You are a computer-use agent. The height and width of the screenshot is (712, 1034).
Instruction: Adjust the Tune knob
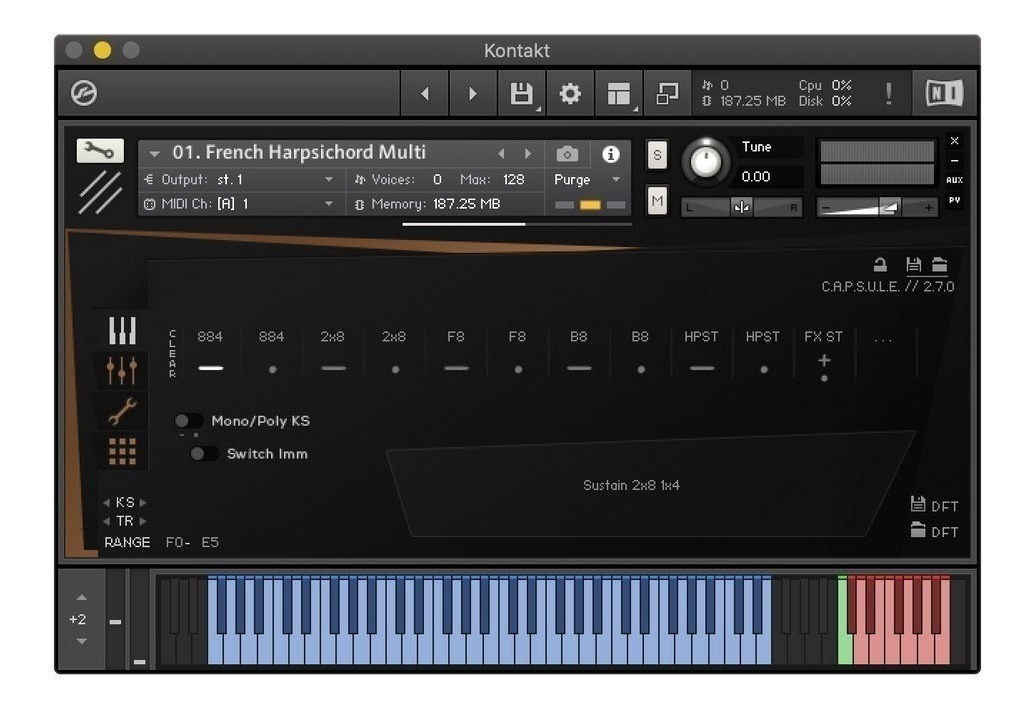point(705,161)
